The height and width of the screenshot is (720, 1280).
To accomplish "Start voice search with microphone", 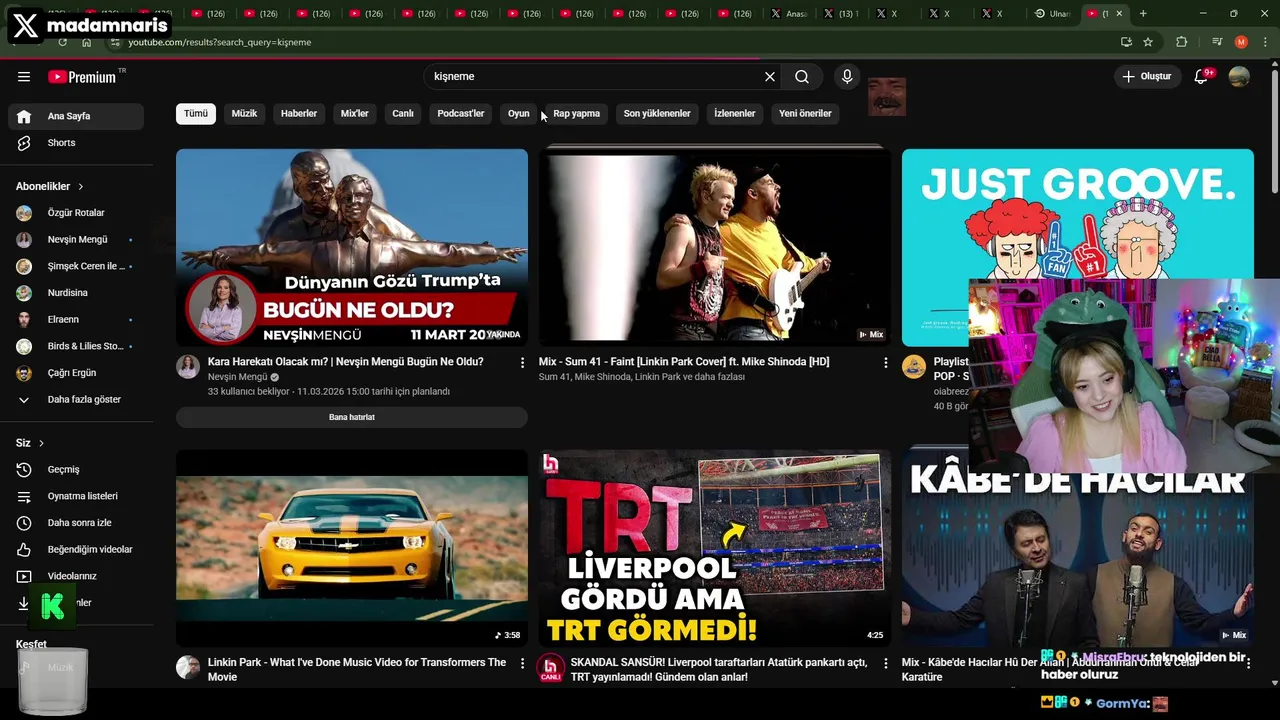I will [847, 76].
